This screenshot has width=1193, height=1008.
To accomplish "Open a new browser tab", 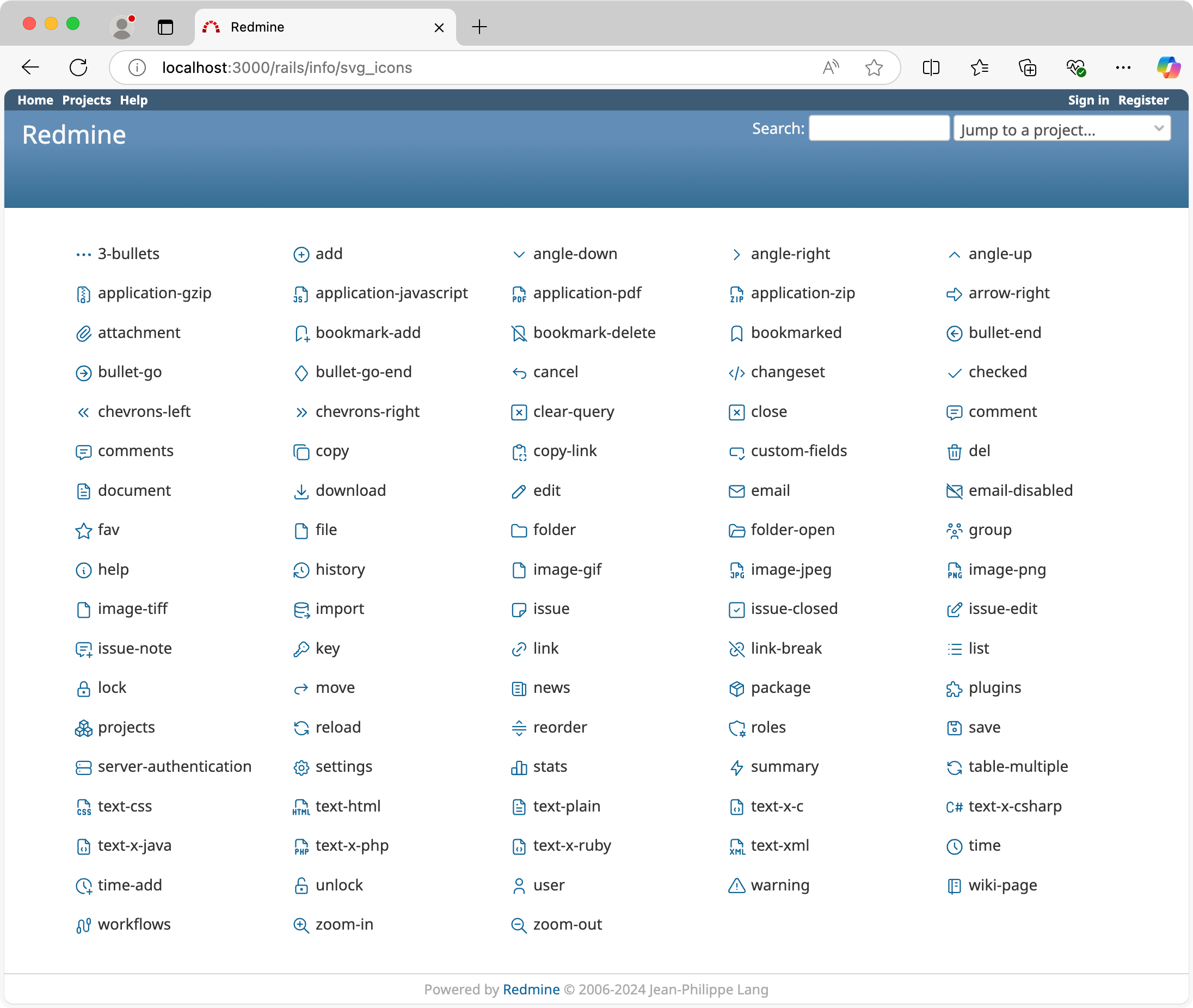I will pos(479,27).
